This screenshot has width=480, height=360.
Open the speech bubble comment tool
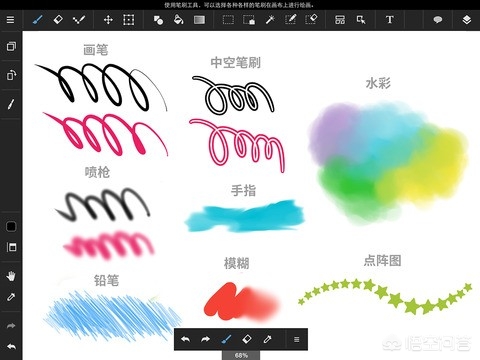click(438, 20)
